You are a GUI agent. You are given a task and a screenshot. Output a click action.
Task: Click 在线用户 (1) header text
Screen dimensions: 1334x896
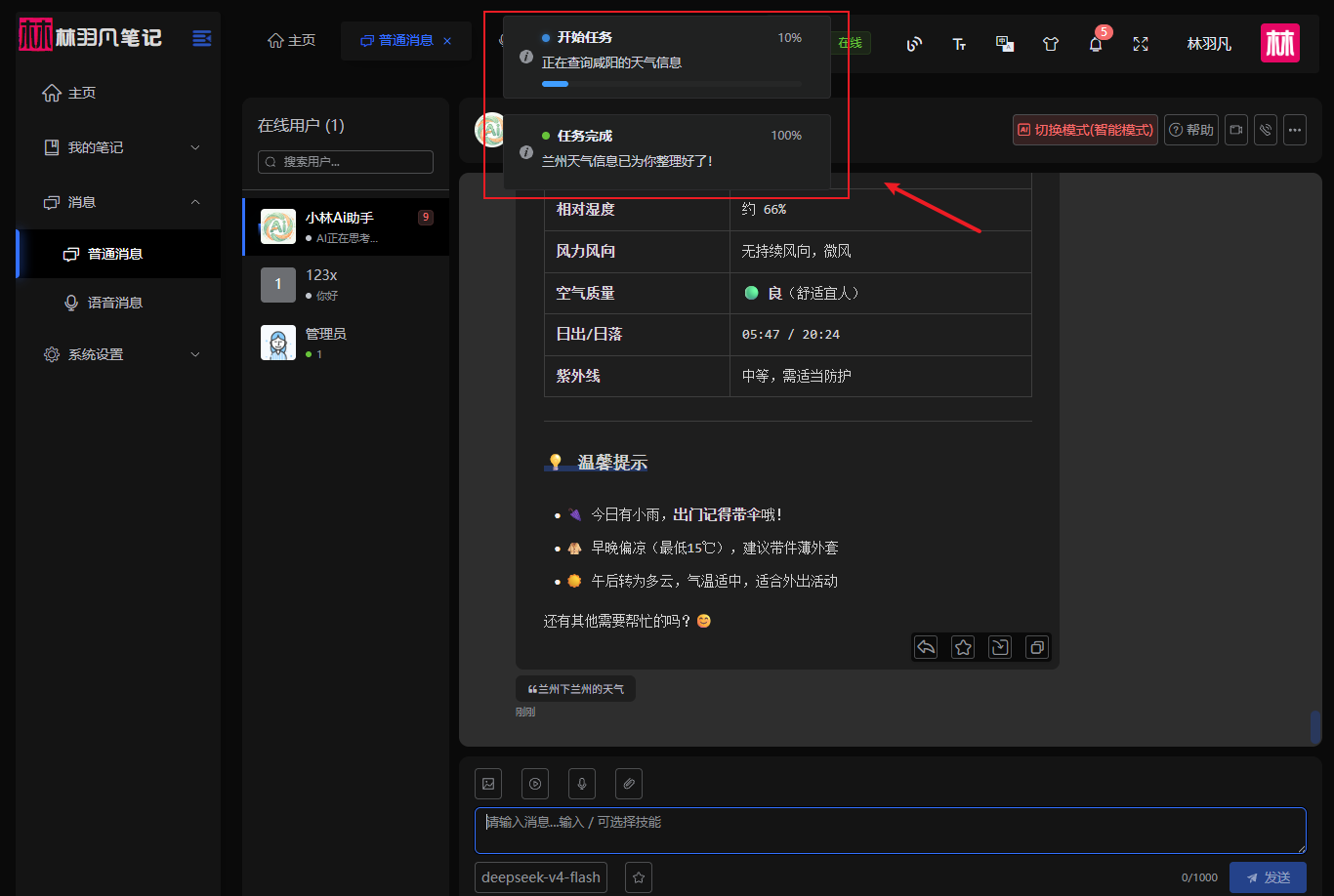(x=301, y=125)
